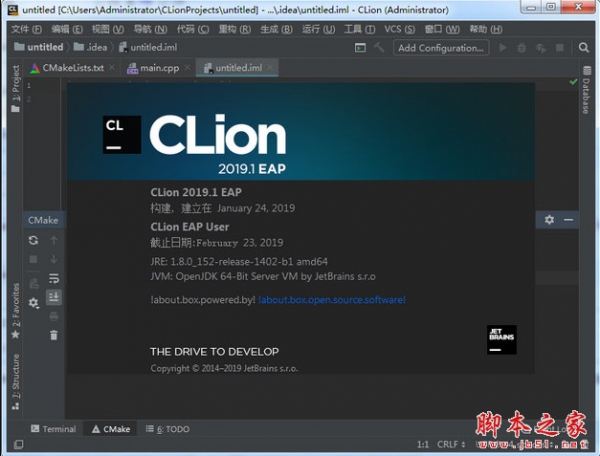Open the 帮助 (H) menu

click(x=486, y=29)
